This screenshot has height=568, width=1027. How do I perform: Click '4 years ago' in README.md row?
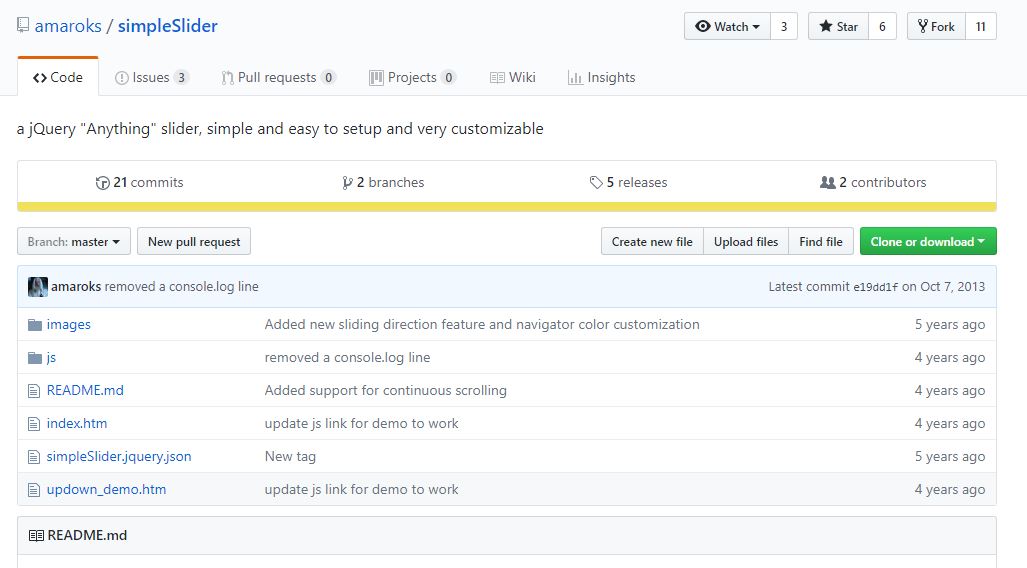[x=950, y=391]
